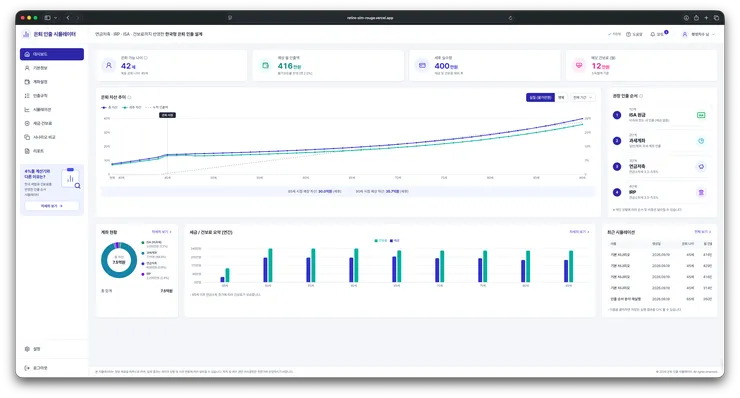Open the browser tab group chevron dropdown
Image resolution: width=740 pixels, height=398 pixels.
[x=56, y=18]
